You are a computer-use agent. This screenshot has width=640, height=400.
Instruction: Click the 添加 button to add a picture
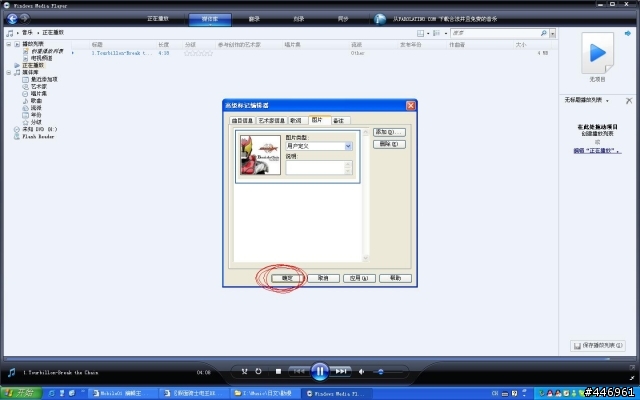(389, 132)
